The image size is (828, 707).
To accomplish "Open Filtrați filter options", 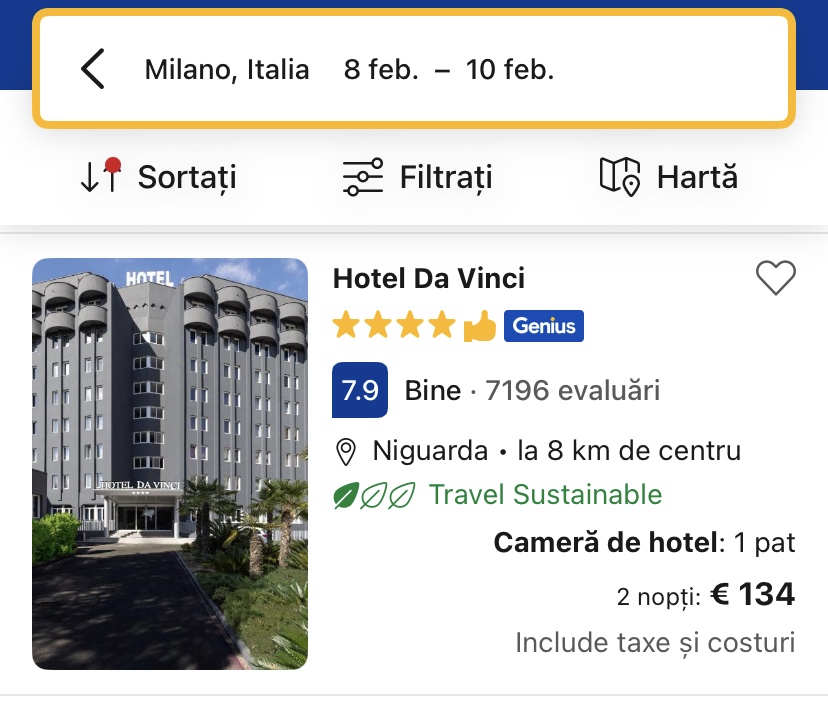I will tap(445, 177).
